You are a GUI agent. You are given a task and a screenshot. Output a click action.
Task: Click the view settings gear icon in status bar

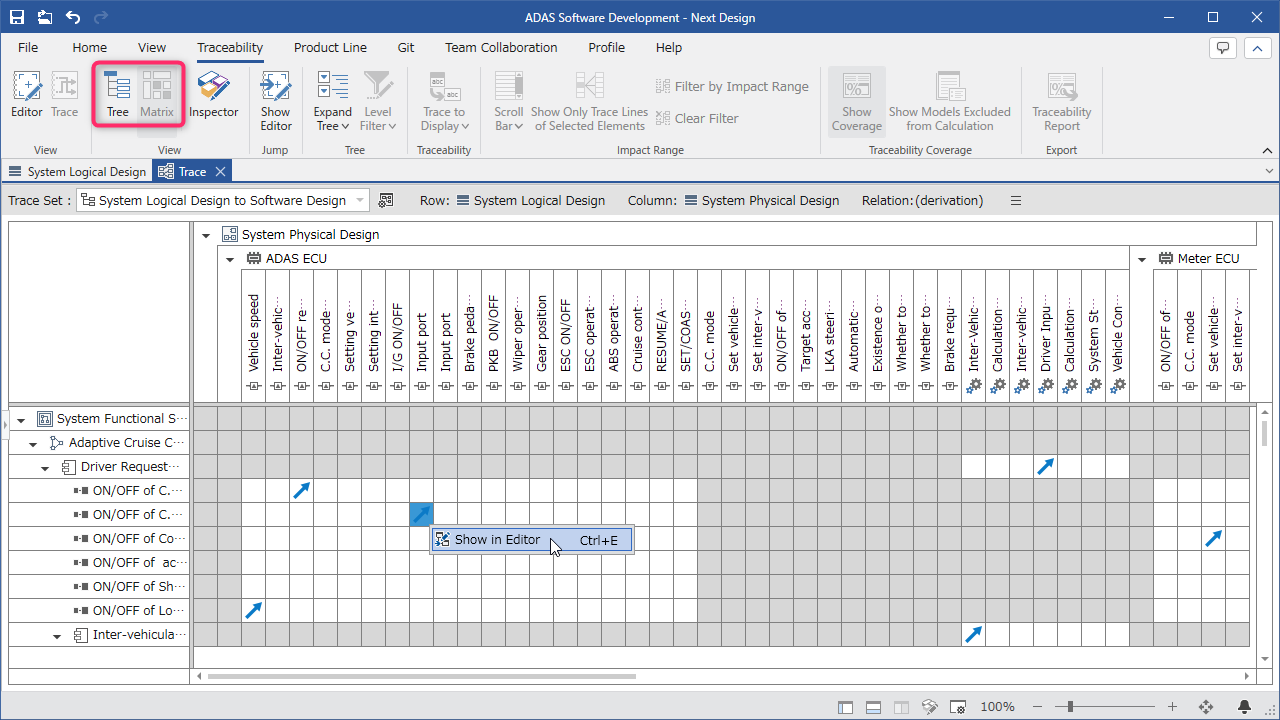pyautogui.click(x=957, y=707)
